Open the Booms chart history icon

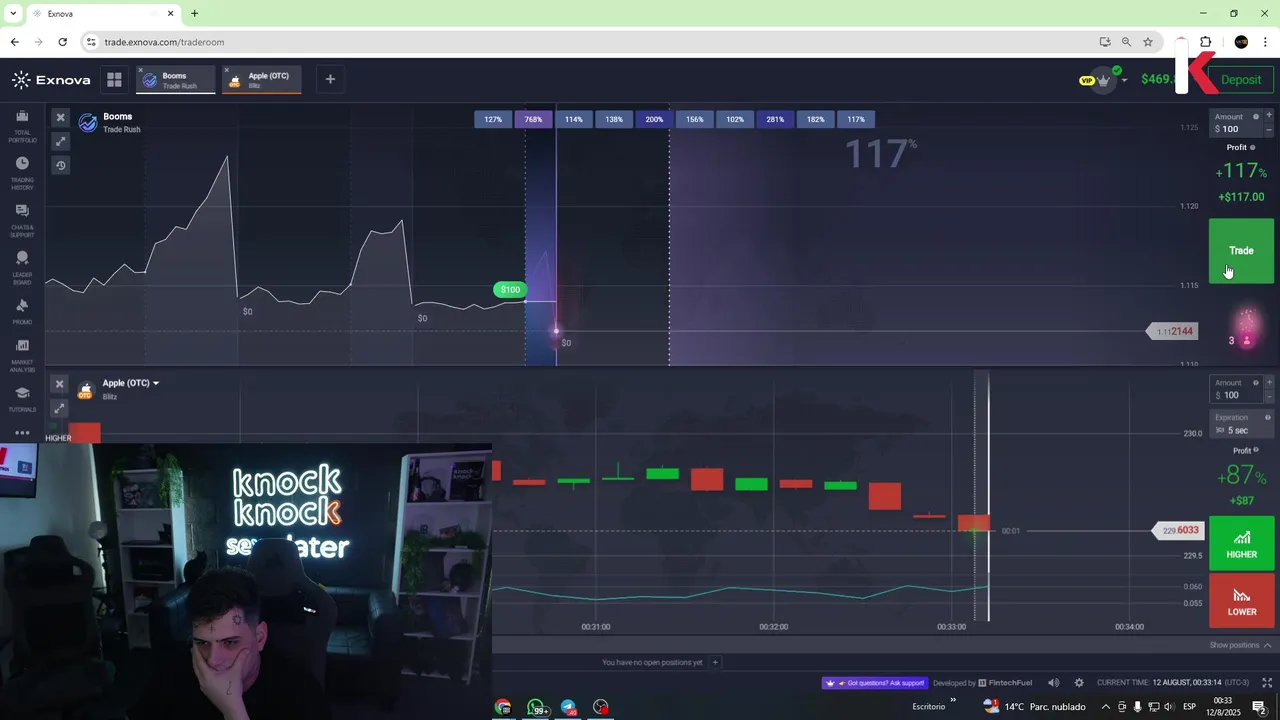click(x=60, y=165)
